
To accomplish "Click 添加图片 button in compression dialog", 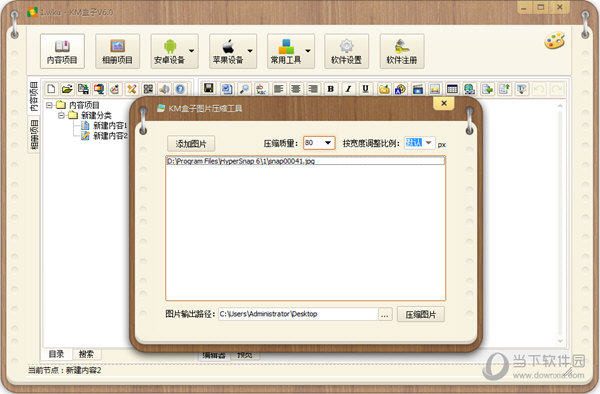I will [x=191, y=143].
